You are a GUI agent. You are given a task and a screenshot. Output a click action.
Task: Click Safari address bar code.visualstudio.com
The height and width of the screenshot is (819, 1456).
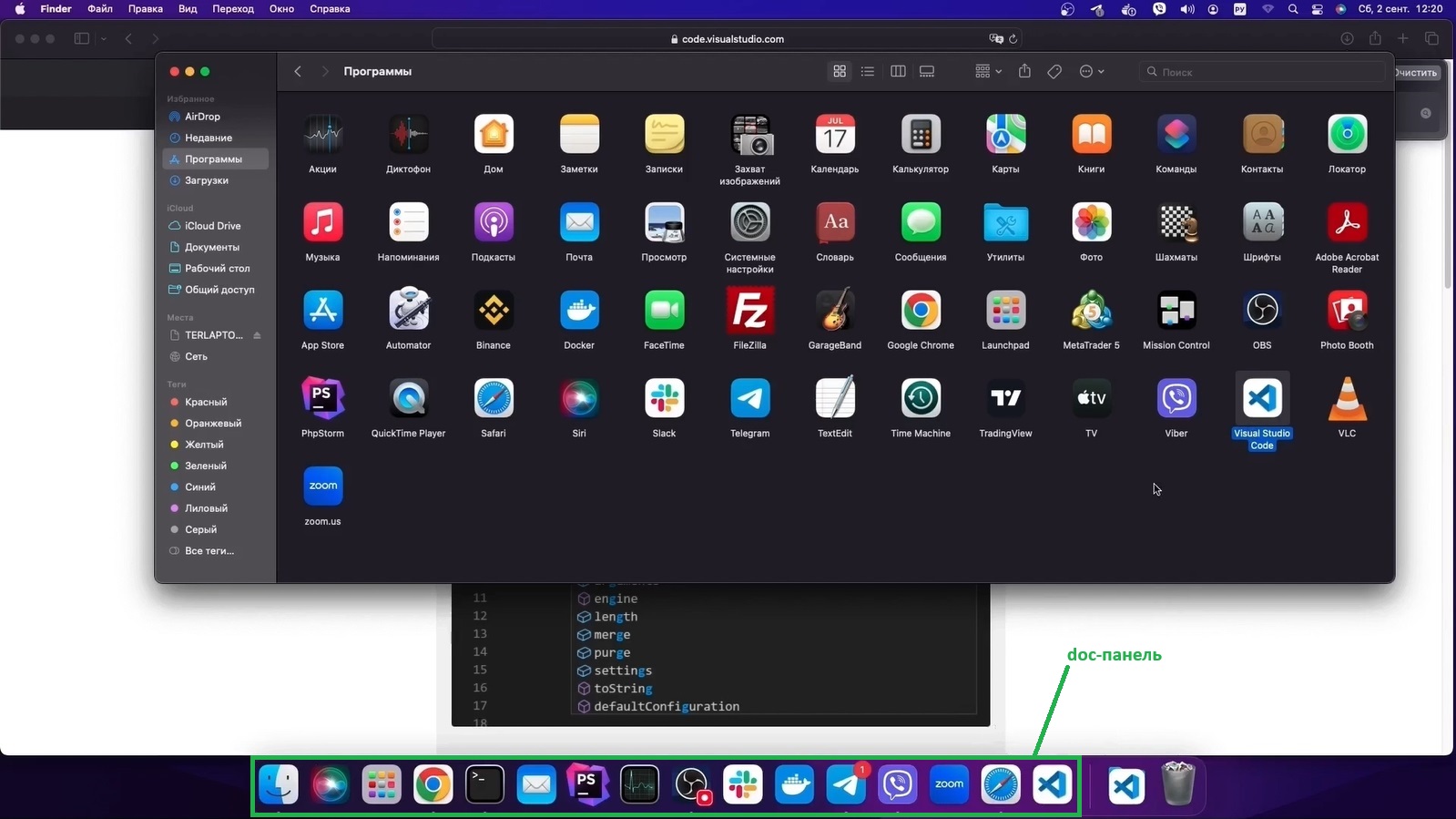727,39
